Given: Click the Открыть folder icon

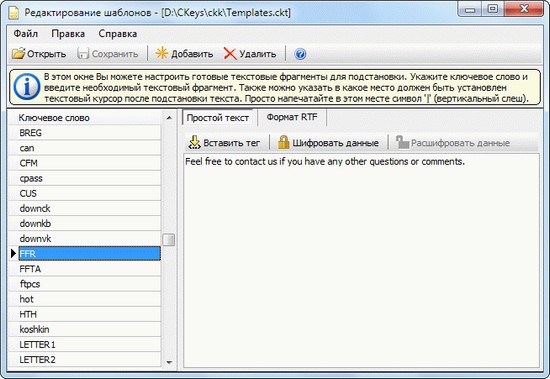Looking at the screenshot, I should (19, 54).
